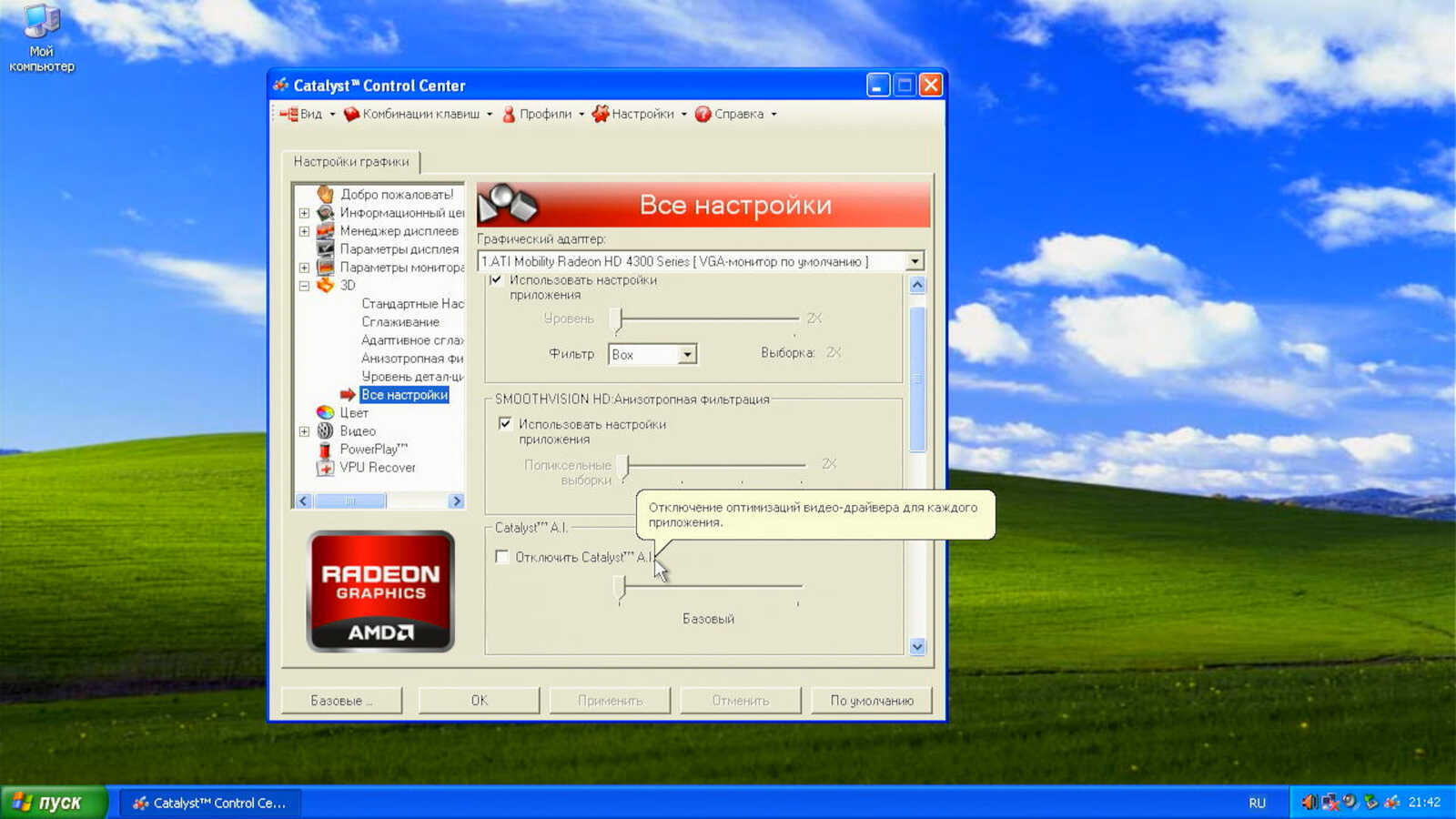
Task: Select the Видео film reel icon
Action: [325, 430]
